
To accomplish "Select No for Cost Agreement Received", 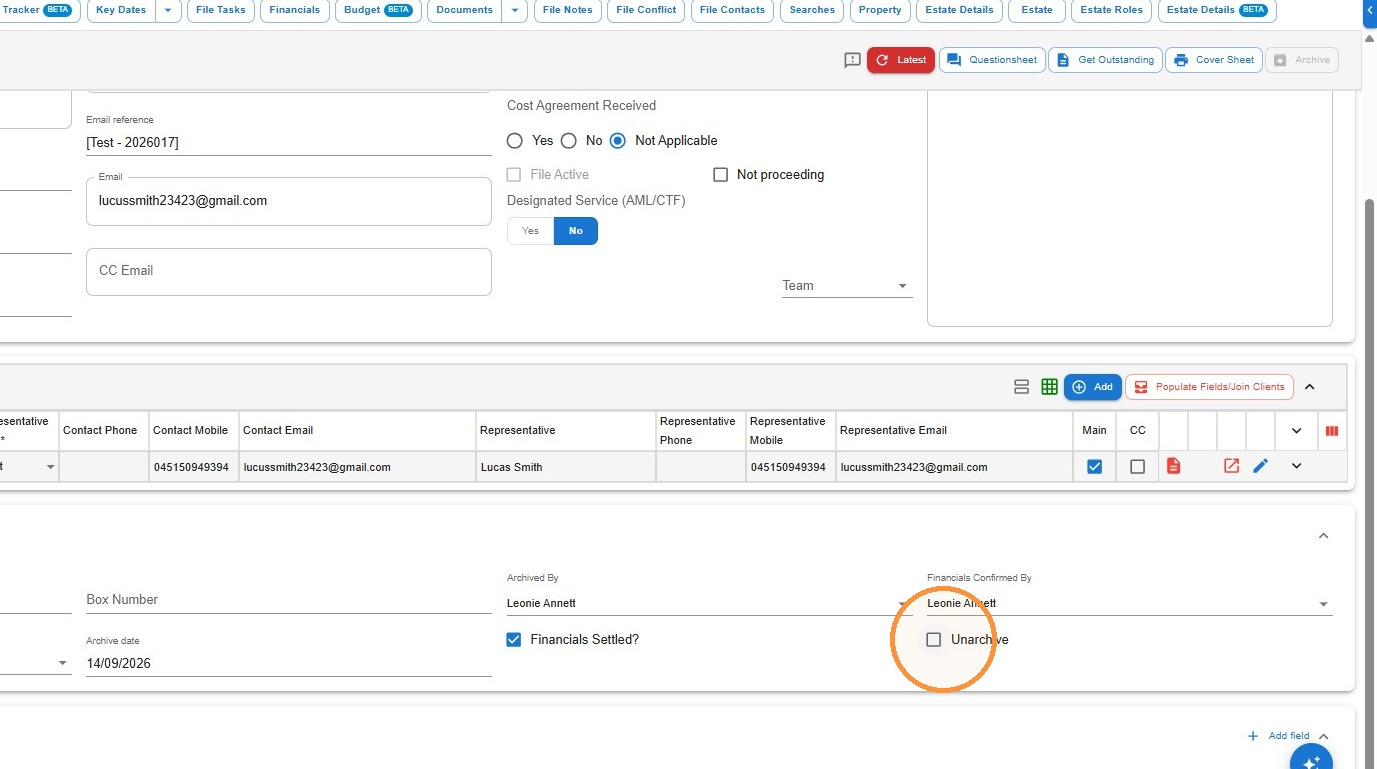I will [x=569, y=141].
